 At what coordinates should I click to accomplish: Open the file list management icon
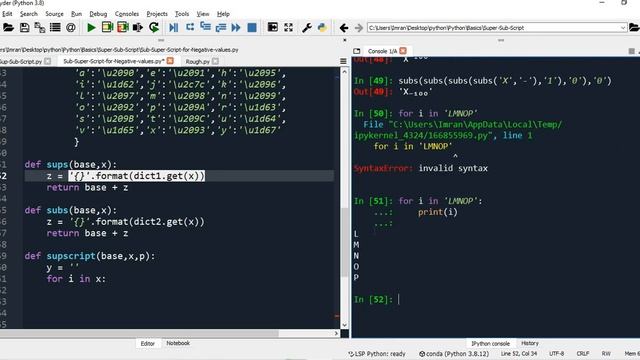point(55,27)
